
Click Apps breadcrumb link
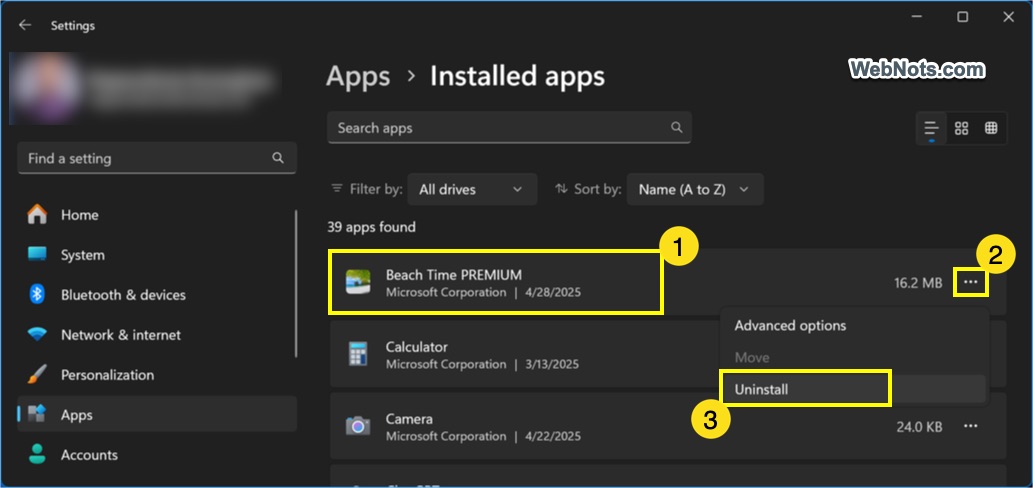click(x=358, y=76)
